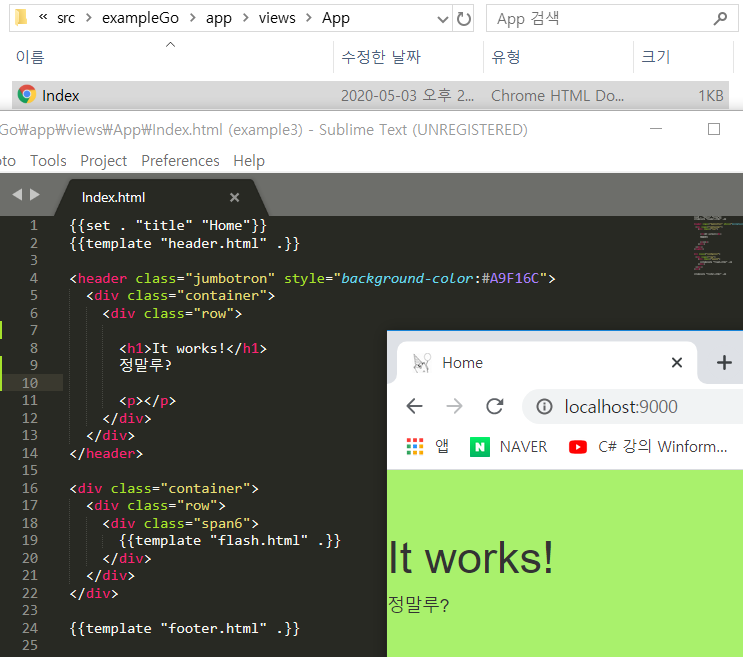Click next tab arrow in Sublime Text
This screenshot has width=743, height=657.
[x=35, y=194]
